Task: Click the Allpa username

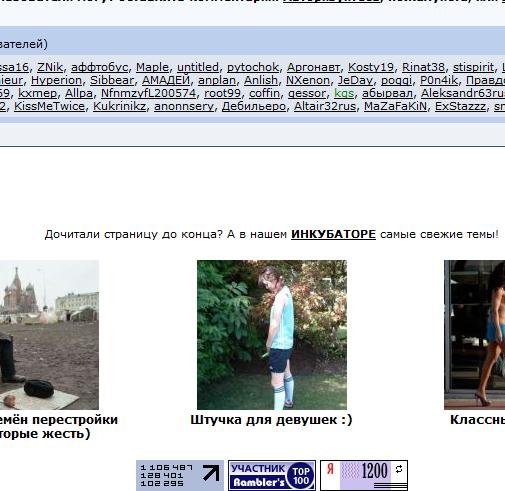Action: (79, 93)
